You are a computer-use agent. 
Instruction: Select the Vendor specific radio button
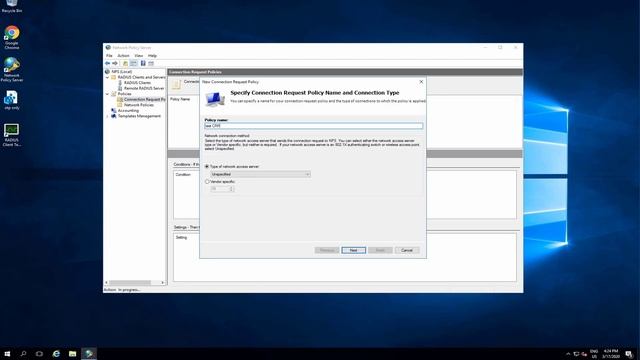(207, 182)
